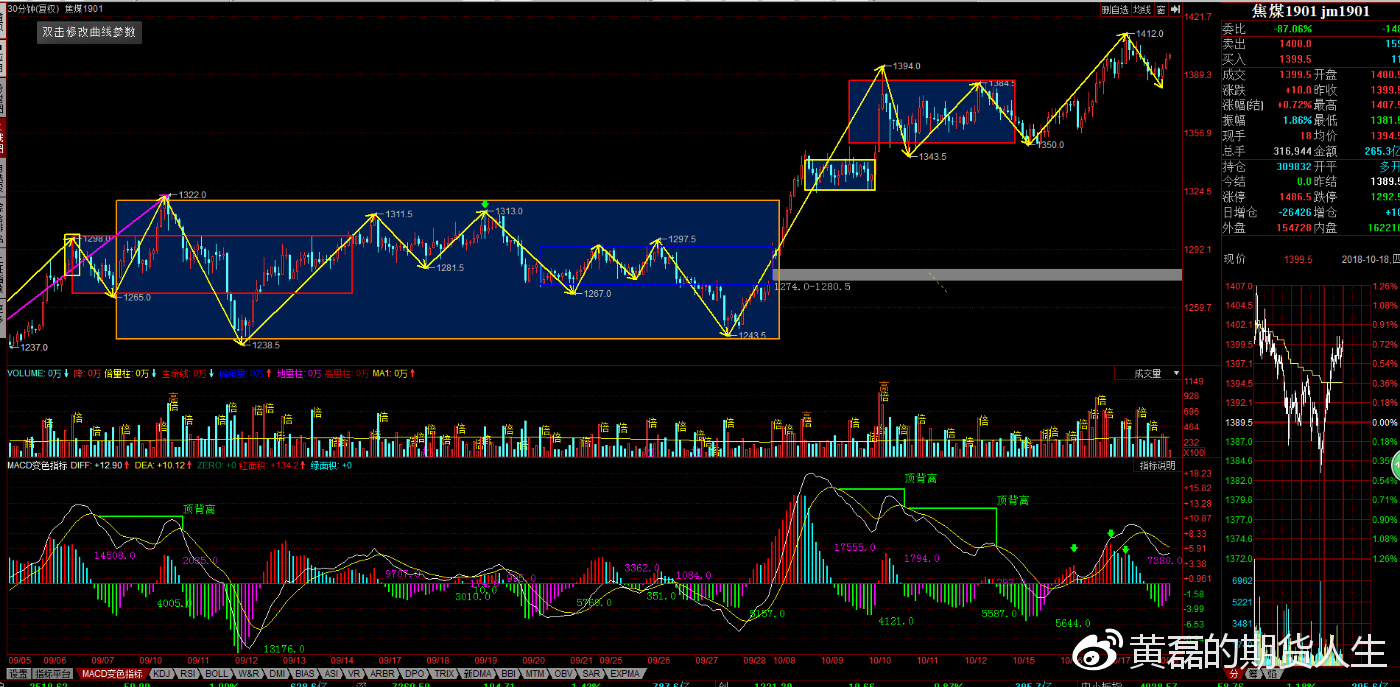Click the first 顶背离 divergence label in MACD
Image resolution: width=1400 pixels, height=687 pixels.
(x=199, y=509)
